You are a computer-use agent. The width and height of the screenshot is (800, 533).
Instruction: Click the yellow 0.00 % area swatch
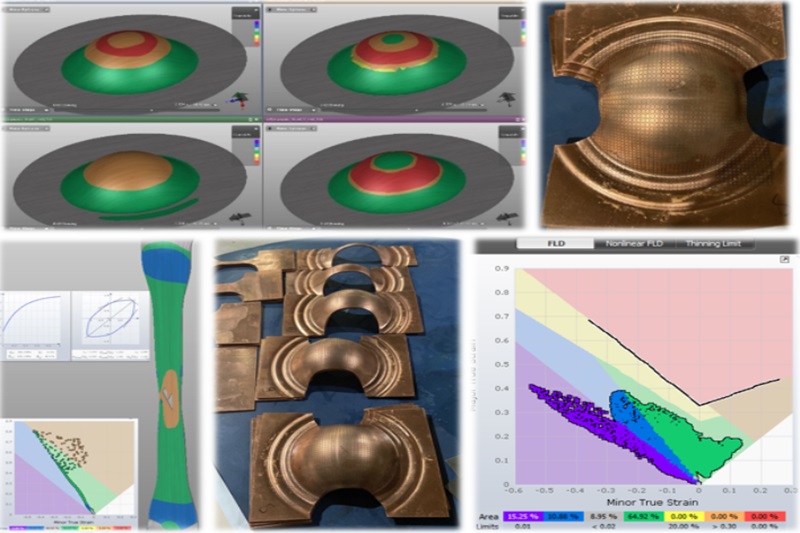(x=684, y=516)
